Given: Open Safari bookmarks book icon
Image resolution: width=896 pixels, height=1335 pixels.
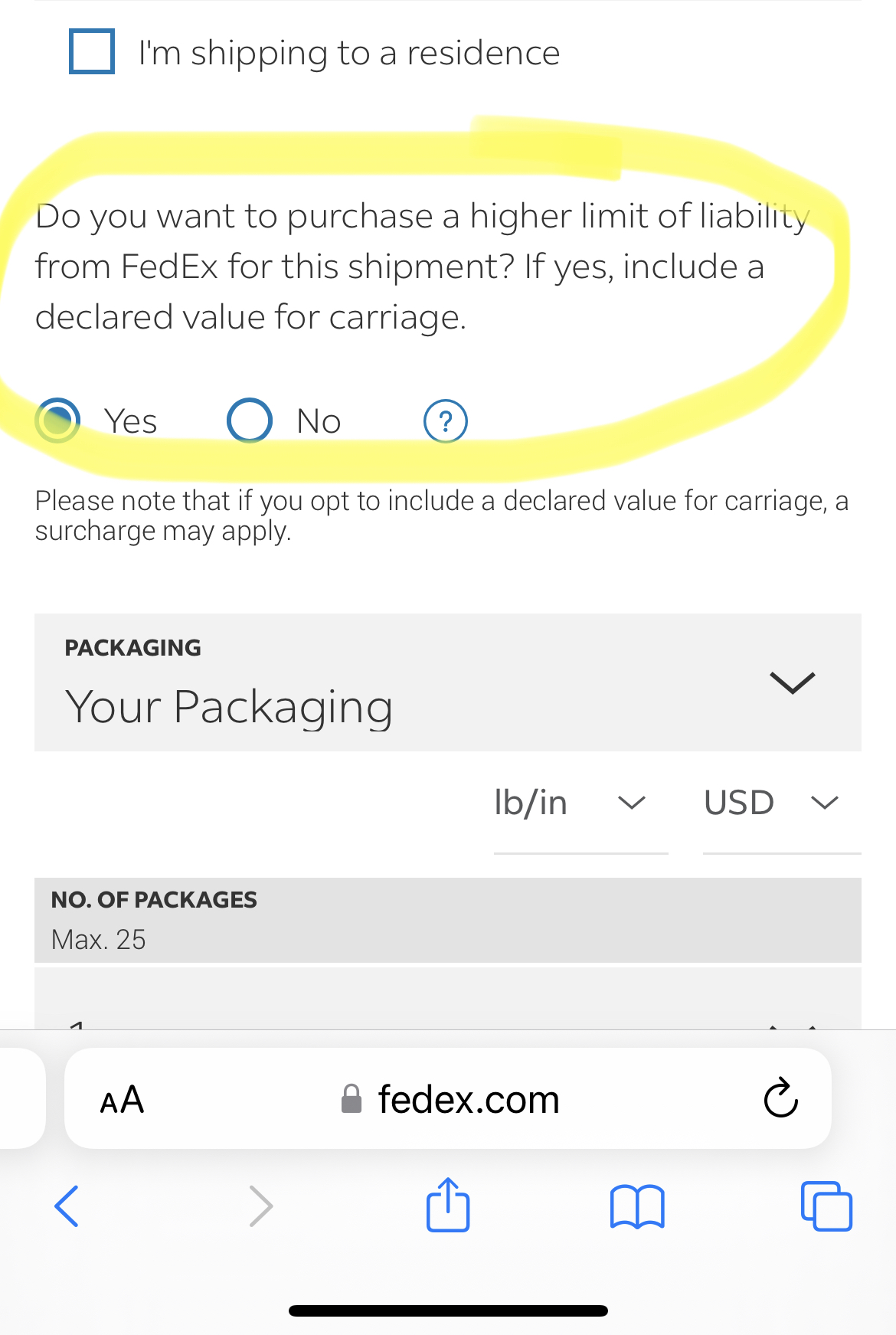Looking at the screenshot, I should pos(637,1206).
